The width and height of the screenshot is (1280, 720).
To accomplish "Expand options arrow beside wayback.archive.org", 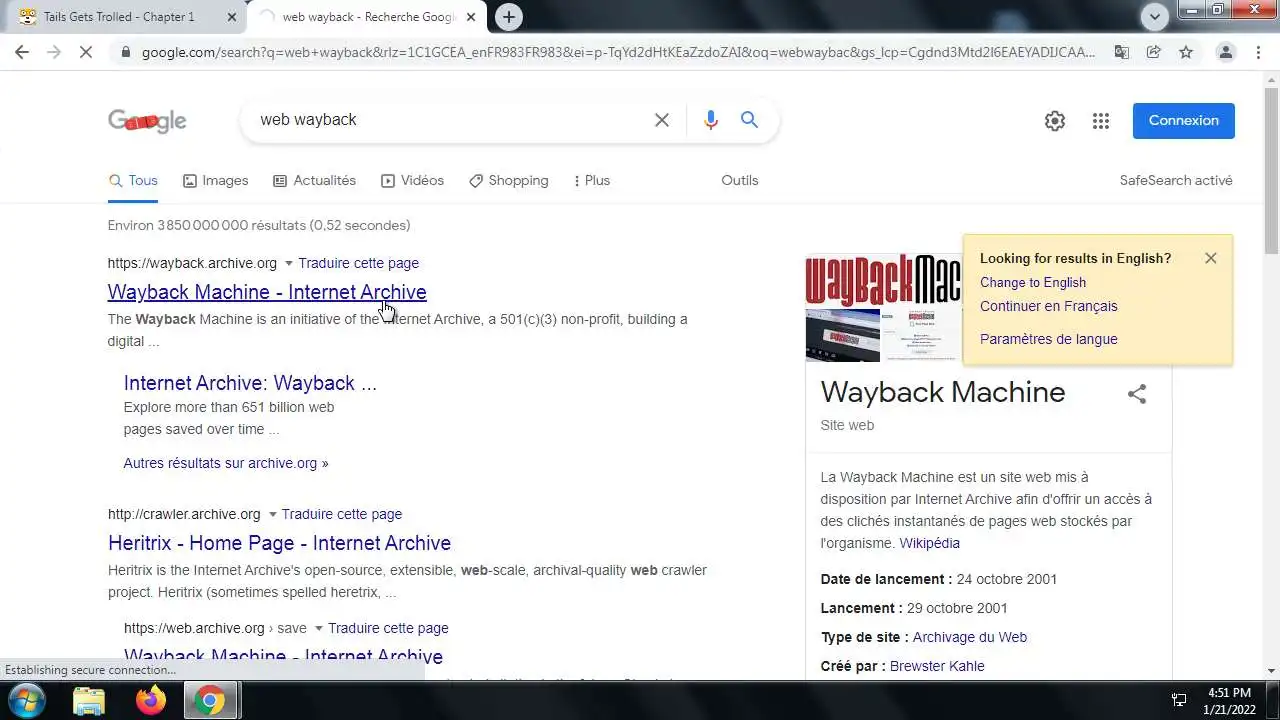I will pyautogui.click(x=289, y=264).
